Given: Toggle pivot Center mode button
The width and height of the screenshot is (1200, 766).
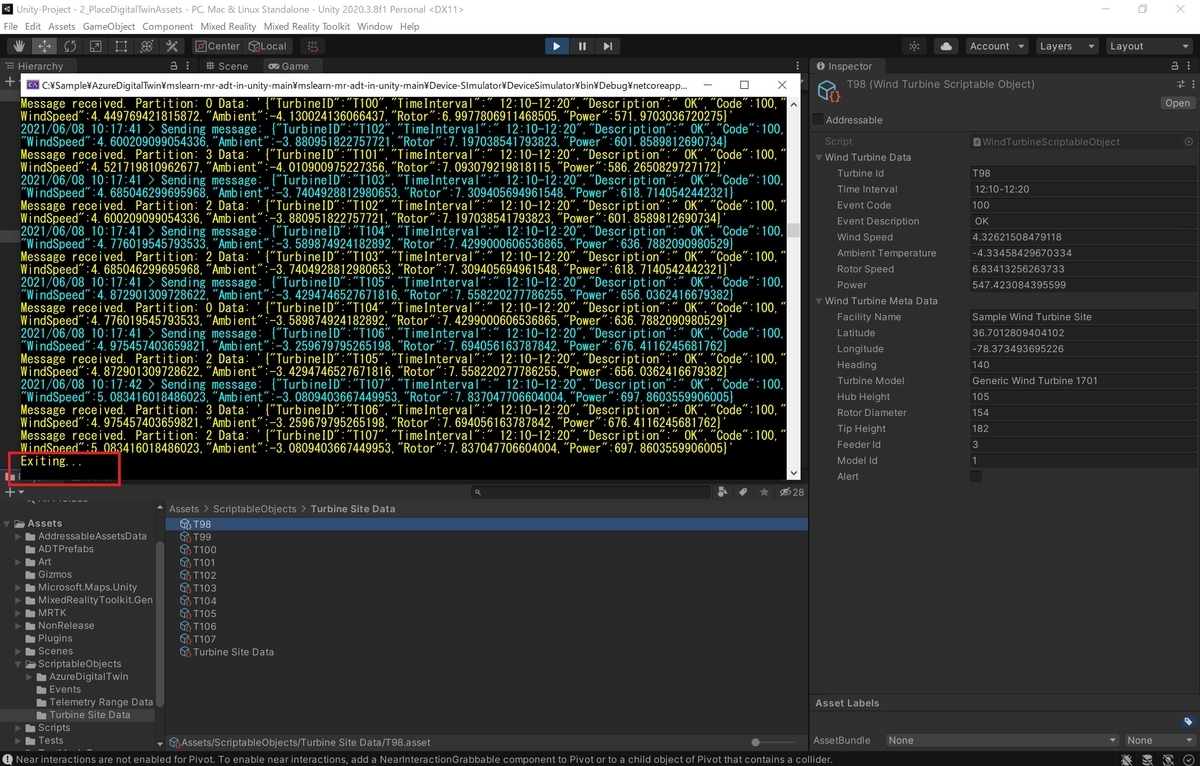Looking at the screenshot, I should [x=218, y=46].
